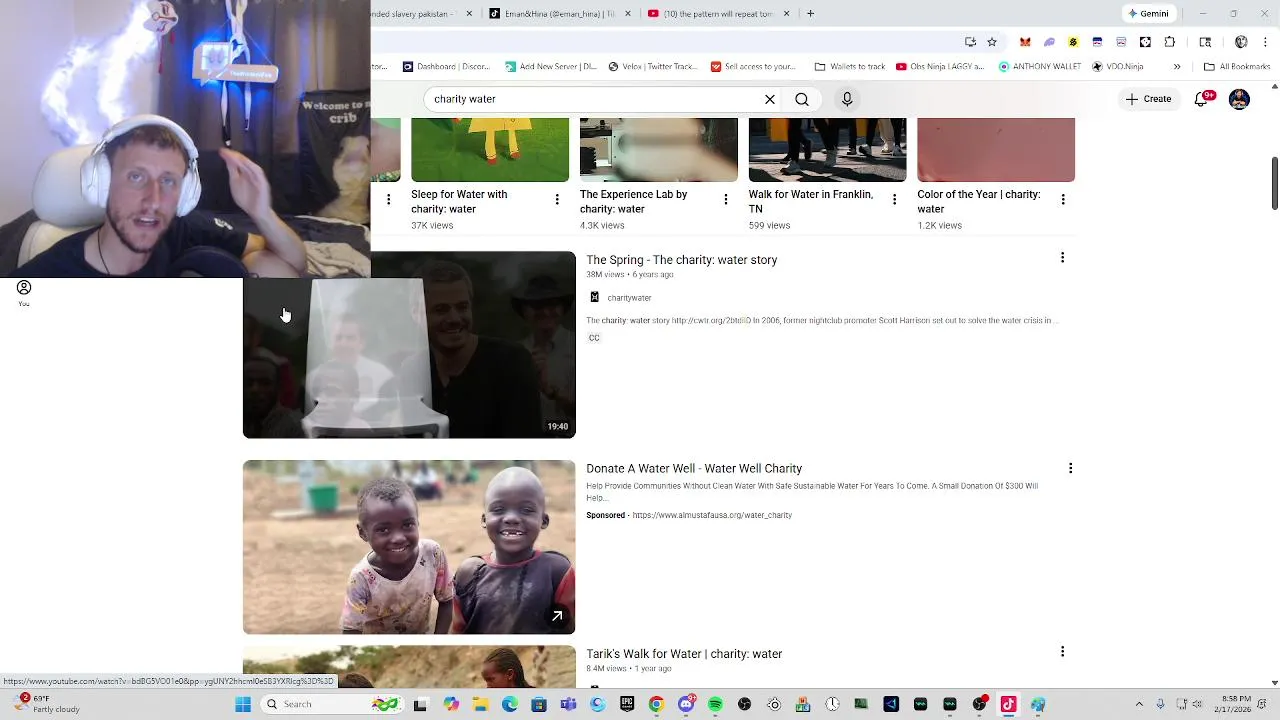Open options menu for The Experience Lab video
Screen dimensions: 1280x720
[x=726, y=200]
